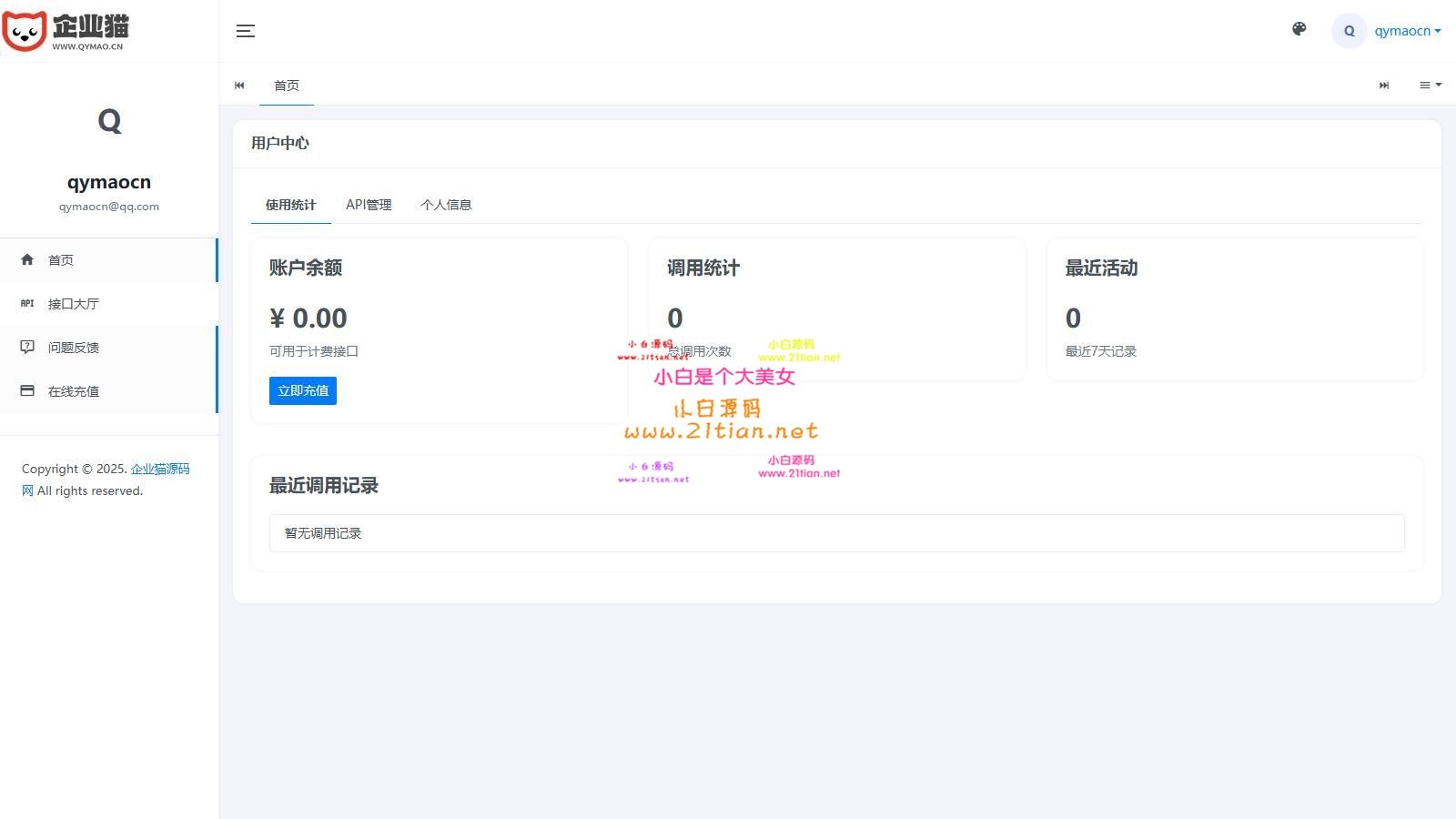1456x819 pixels.
Task: Open the qymaocn user dropdown
Action: point(1407,31)
